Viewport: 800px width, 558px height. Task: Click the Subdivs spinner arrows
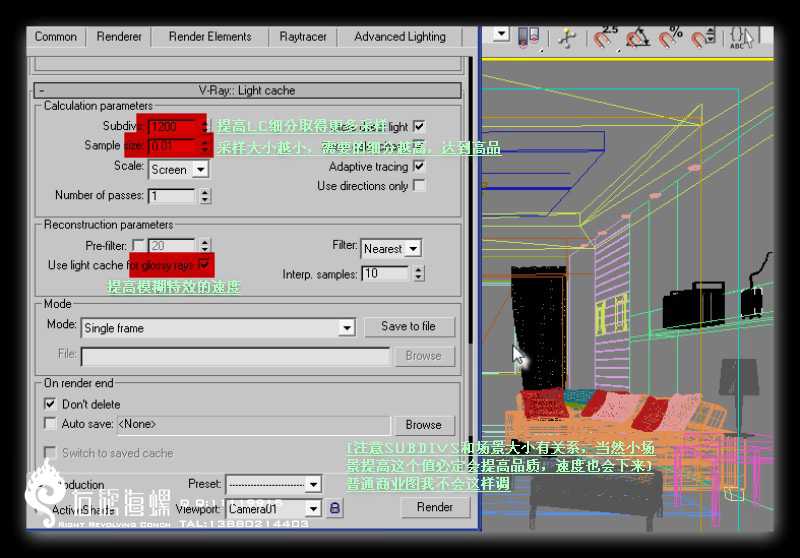(x=205, y=126)
